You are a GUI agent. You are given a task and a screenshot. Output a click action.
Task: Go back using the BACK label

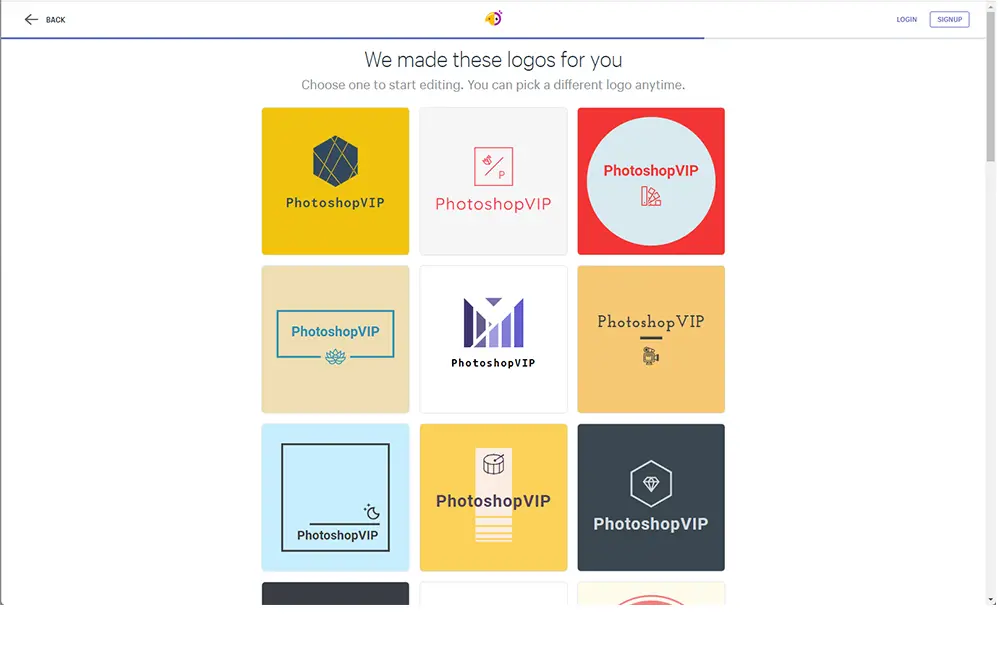click(55, 20)
